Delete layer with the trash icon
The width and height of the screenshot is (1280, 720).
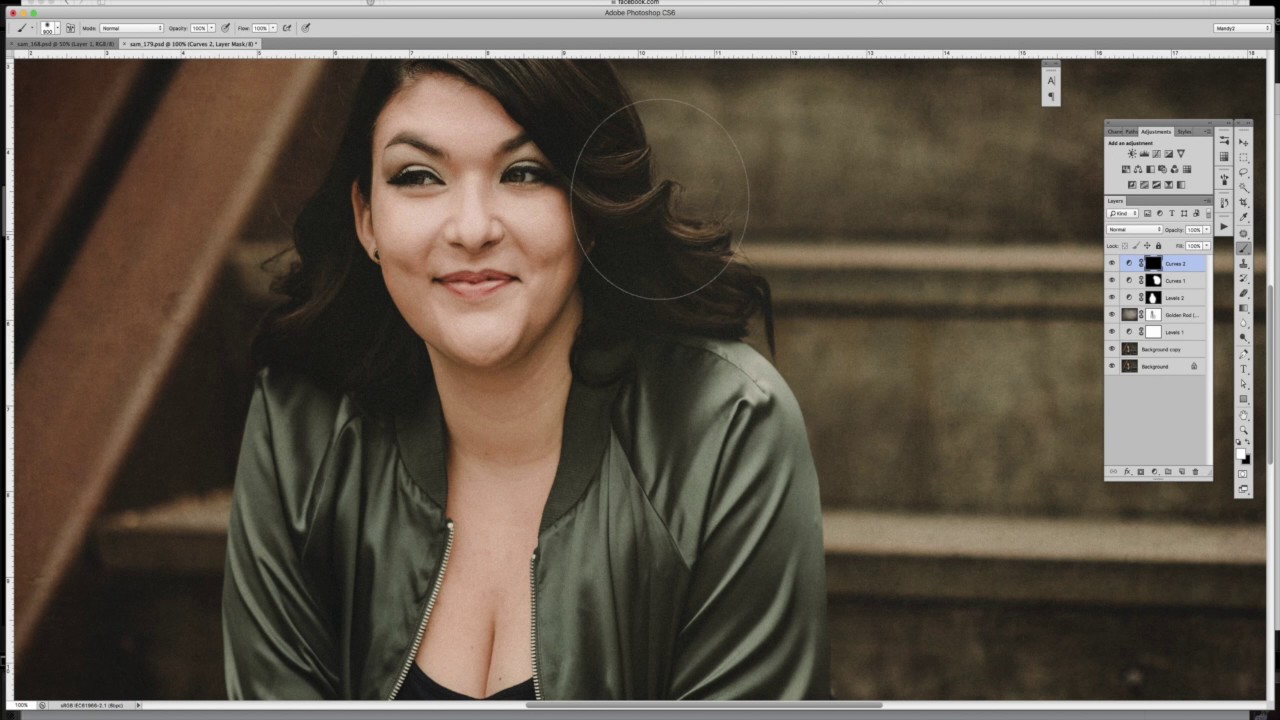(1195, 472)
